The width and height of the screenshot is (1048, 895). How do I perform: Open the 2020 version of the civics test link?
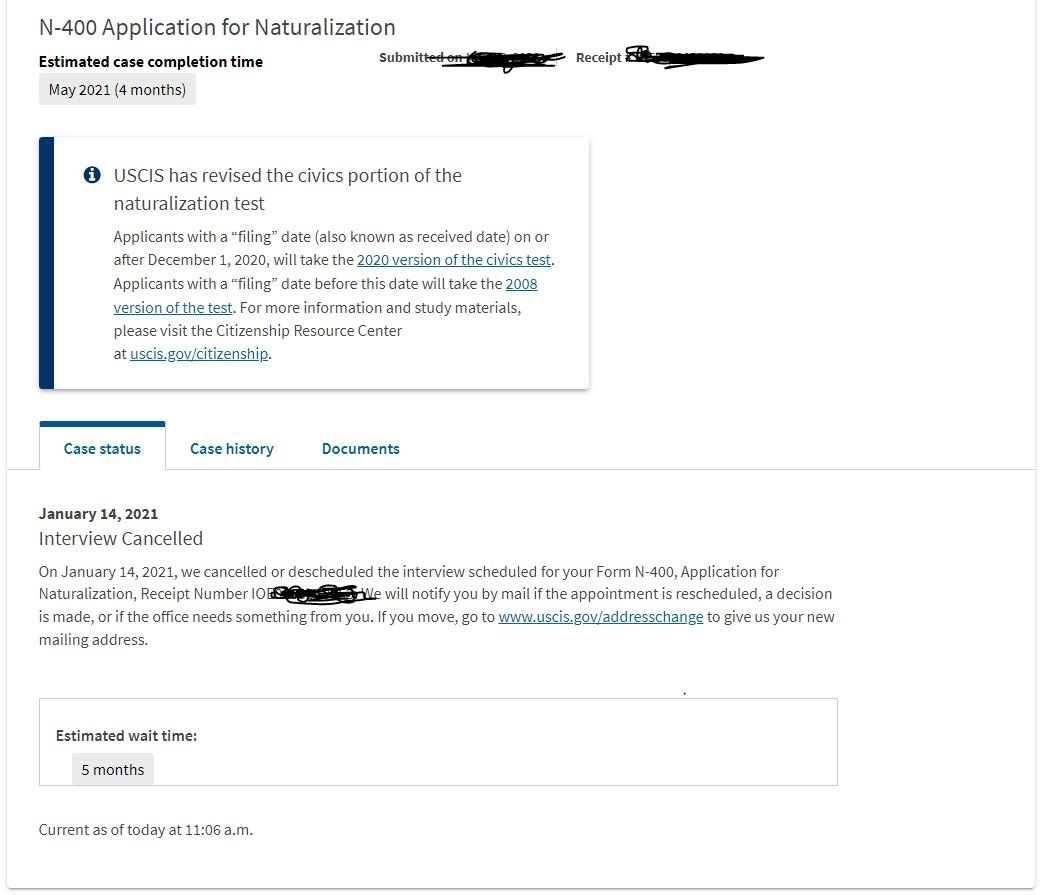click(x=454, y=260)
